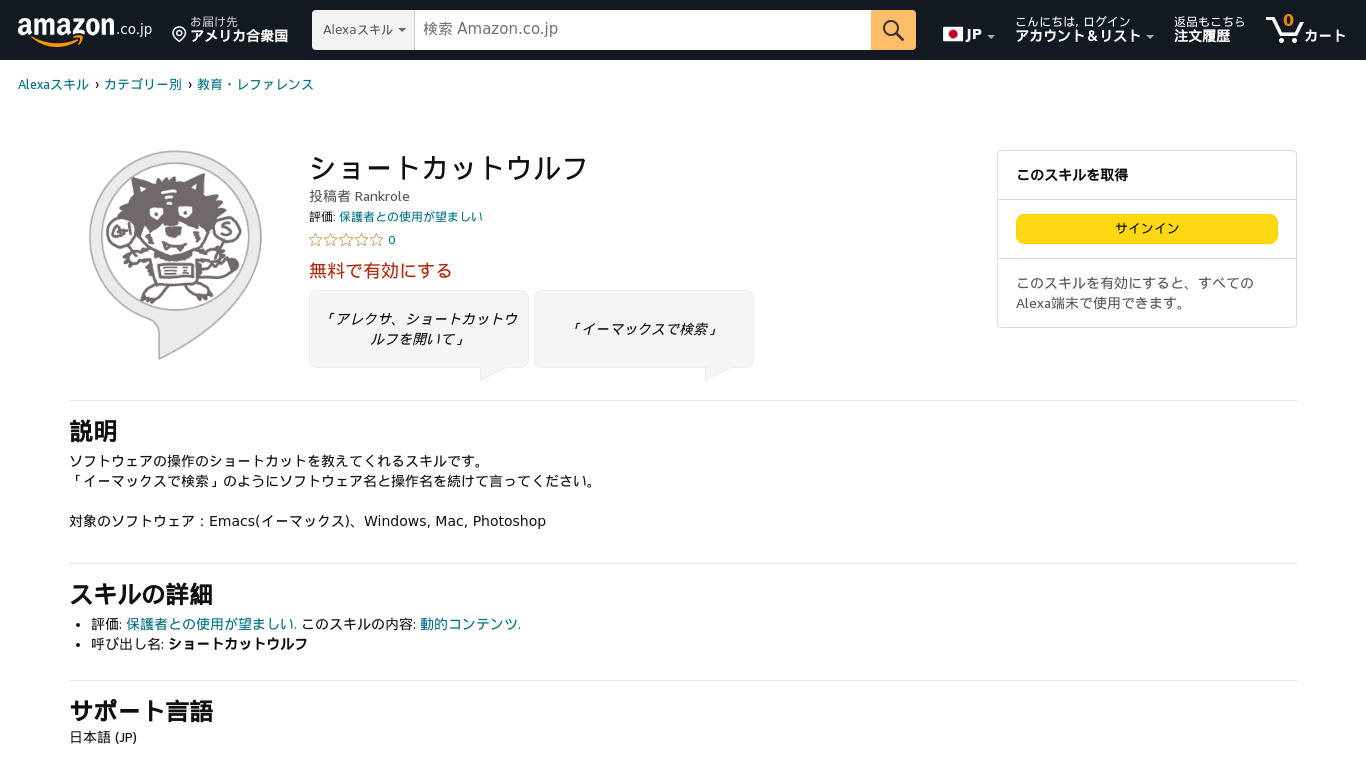Click the magnifying glass search button

[x=893, y=30]
